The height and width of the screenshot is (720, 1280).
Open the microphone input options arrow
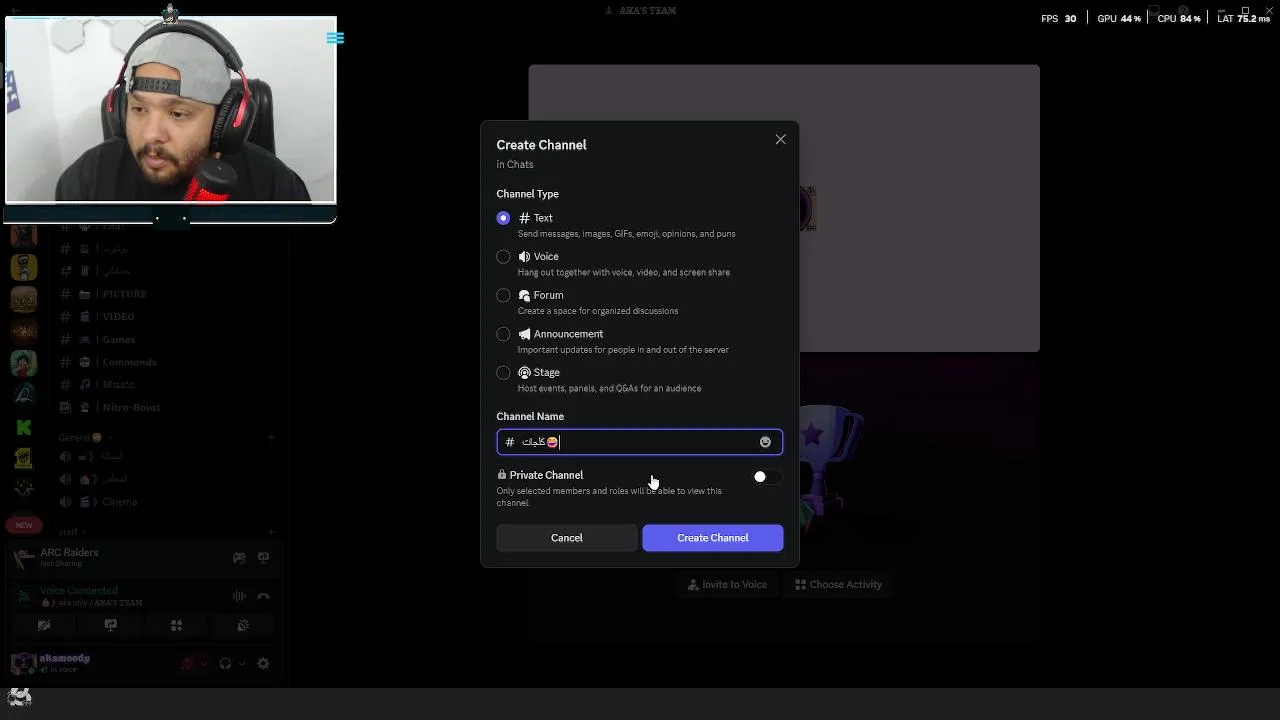(203, 663)
